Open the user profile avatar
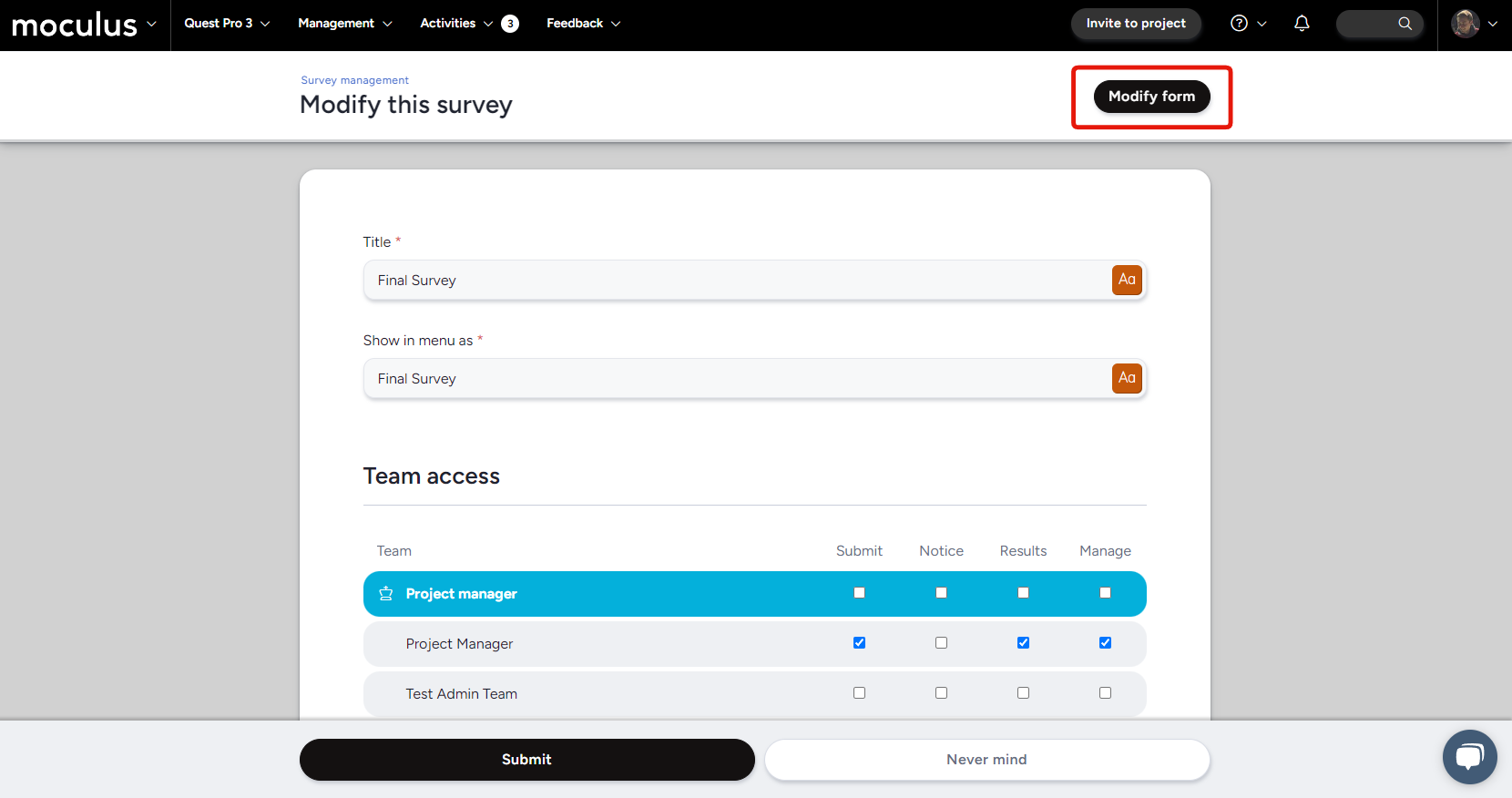Image resolution: width=1512 pixels, height=798 pixels. 1465,24
